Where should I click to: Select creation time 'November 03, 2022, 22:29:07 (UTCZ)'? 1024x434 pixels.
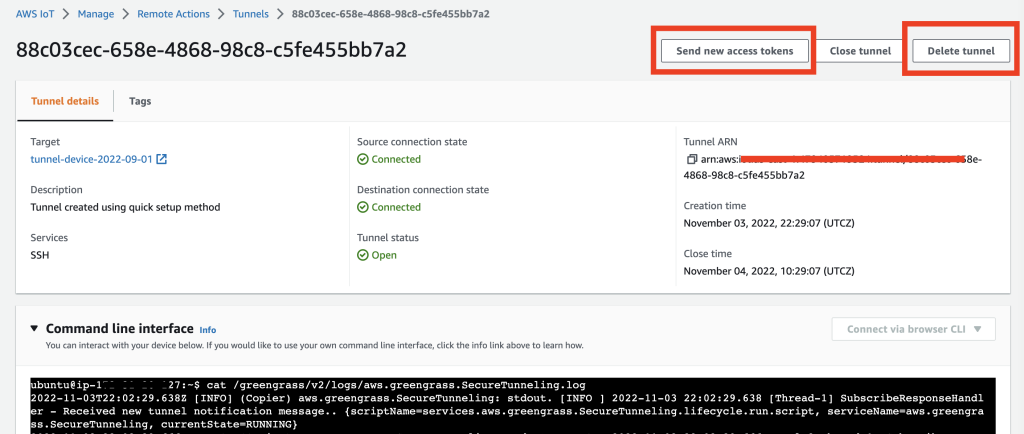coord(769,223)
